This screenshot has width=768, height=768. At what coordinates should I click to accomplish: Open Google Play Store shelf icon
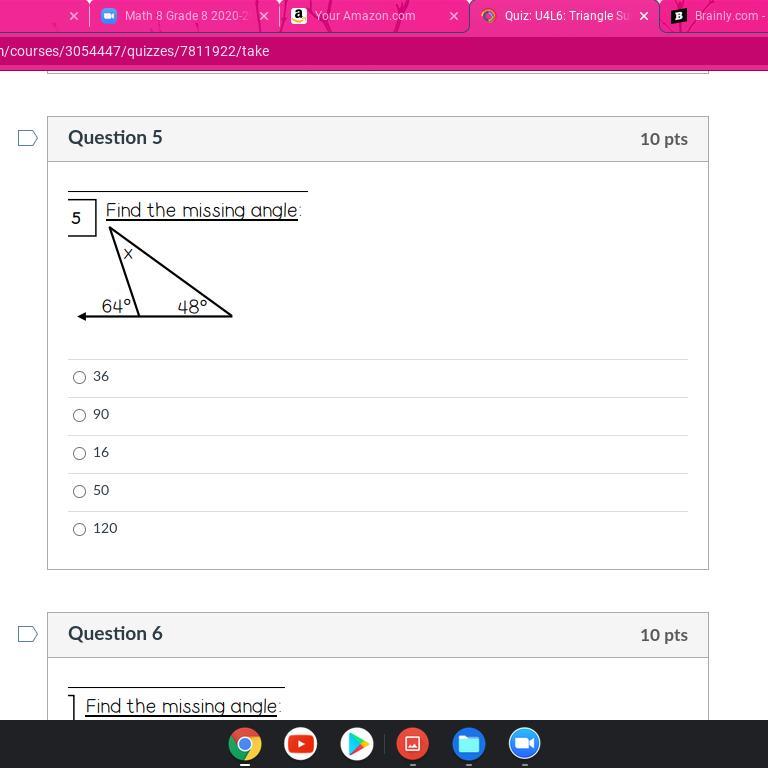pyautogui.click(x=357, y=744)
